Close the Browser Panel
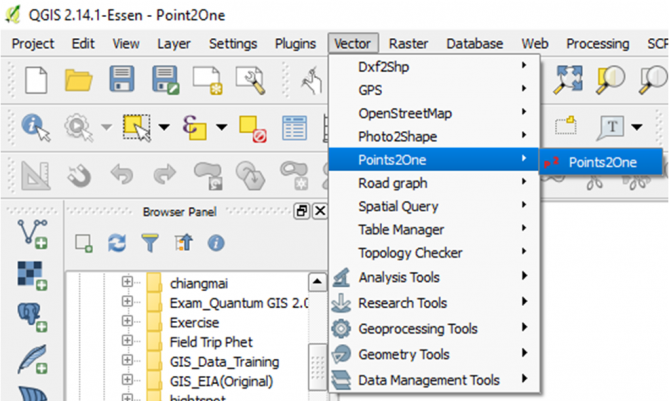The height and width of the screenshot is (401, 669). coord(320,211)
